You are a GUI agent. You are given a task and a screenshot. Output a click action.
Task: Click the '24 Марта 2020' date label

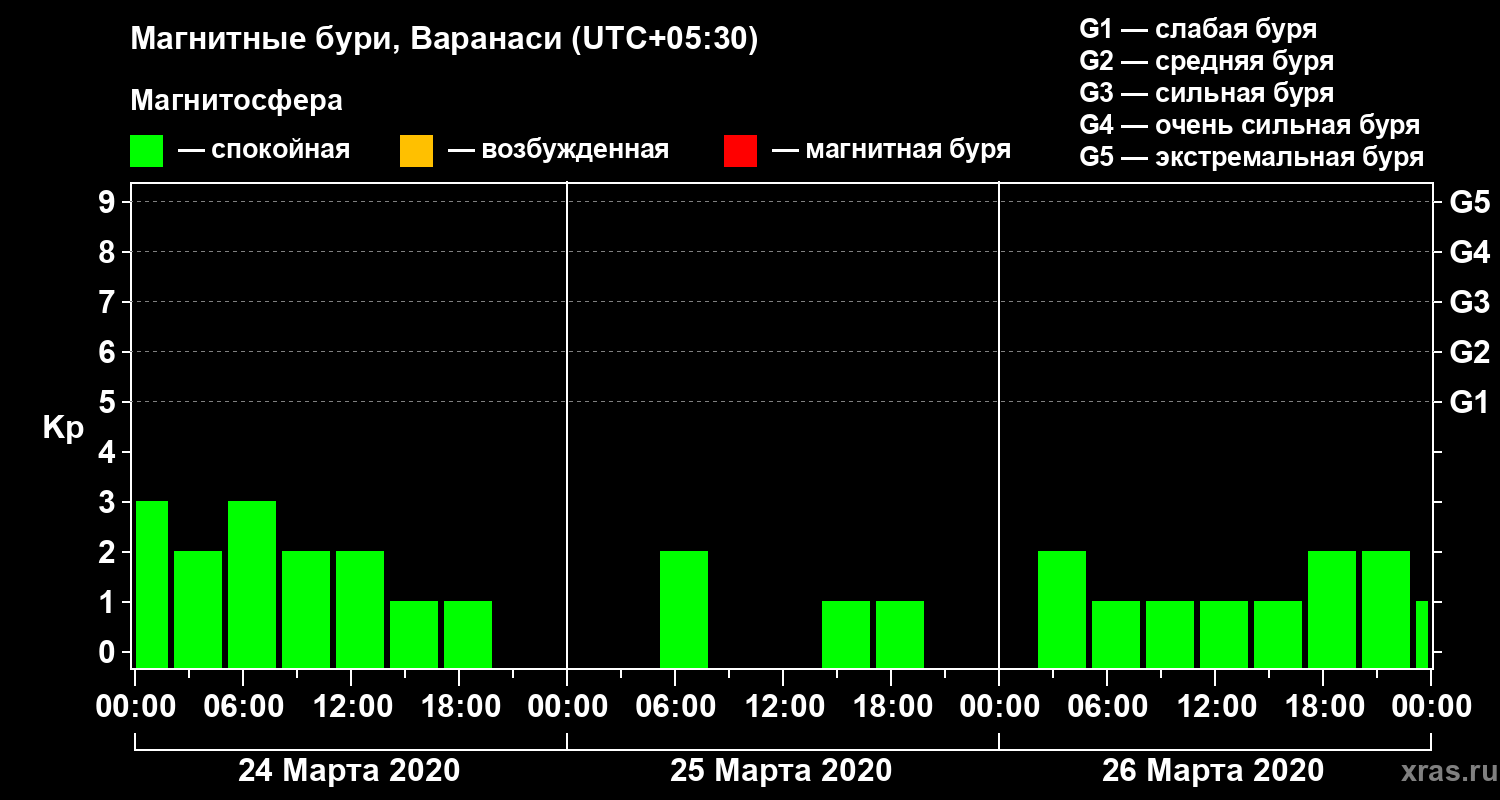[349, 771]
